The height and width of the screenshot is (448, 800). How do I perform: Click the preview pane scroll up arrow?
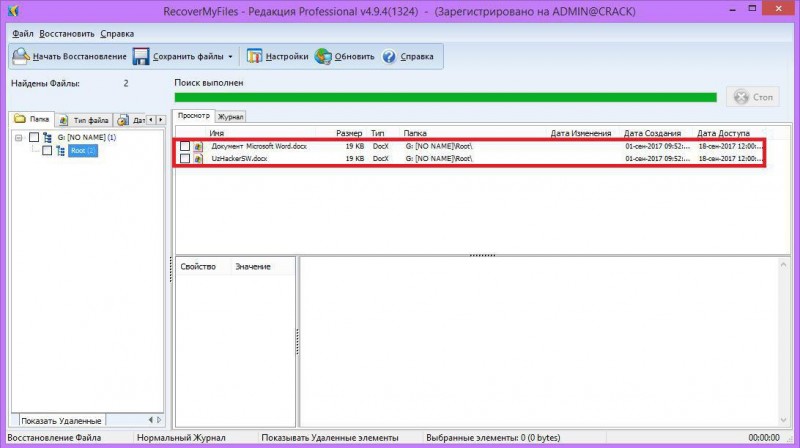[784, 264]
